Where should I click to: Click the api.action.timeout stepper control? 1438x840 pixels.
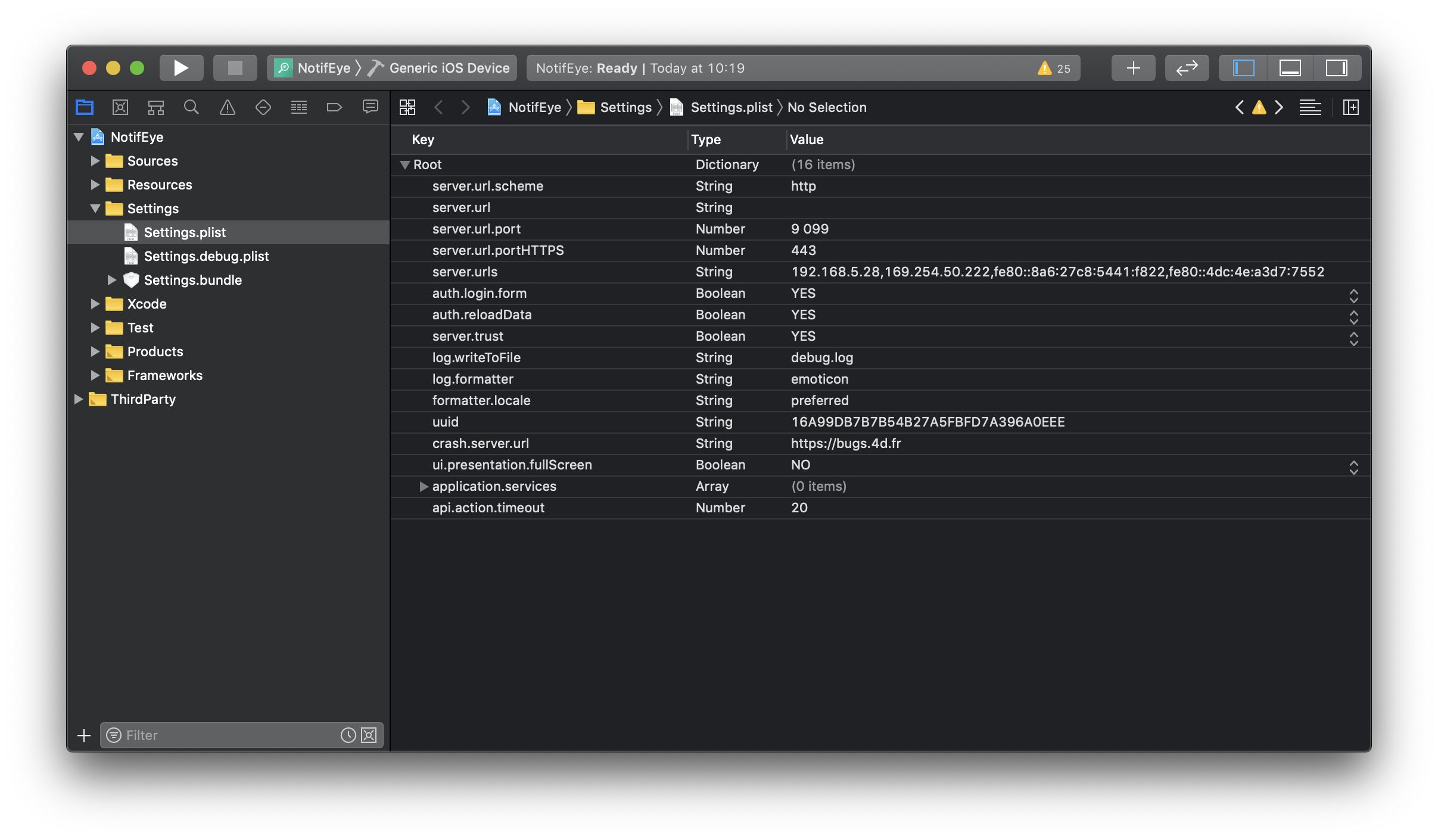pos(1355,507)
